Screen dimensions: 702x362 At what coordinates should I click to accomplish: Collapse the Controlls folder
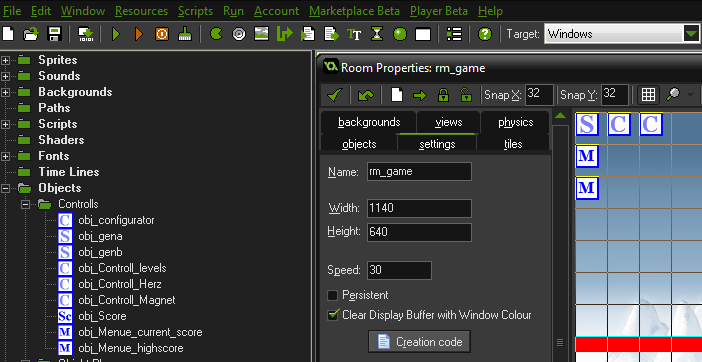(26, 204)
